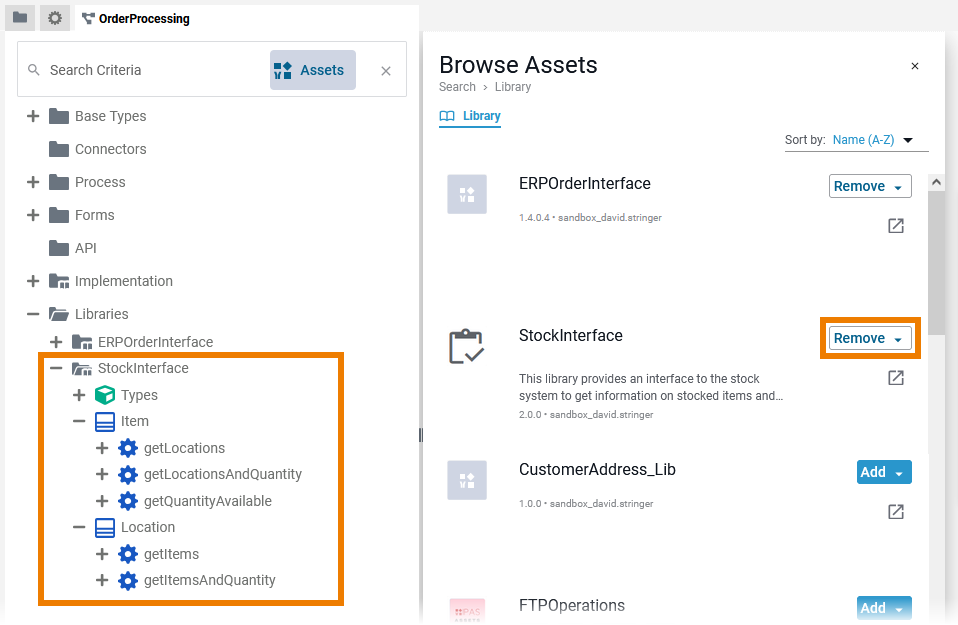958x625 pixels.
Task: Collapse the Libraries folder
Action: (33, 314)
